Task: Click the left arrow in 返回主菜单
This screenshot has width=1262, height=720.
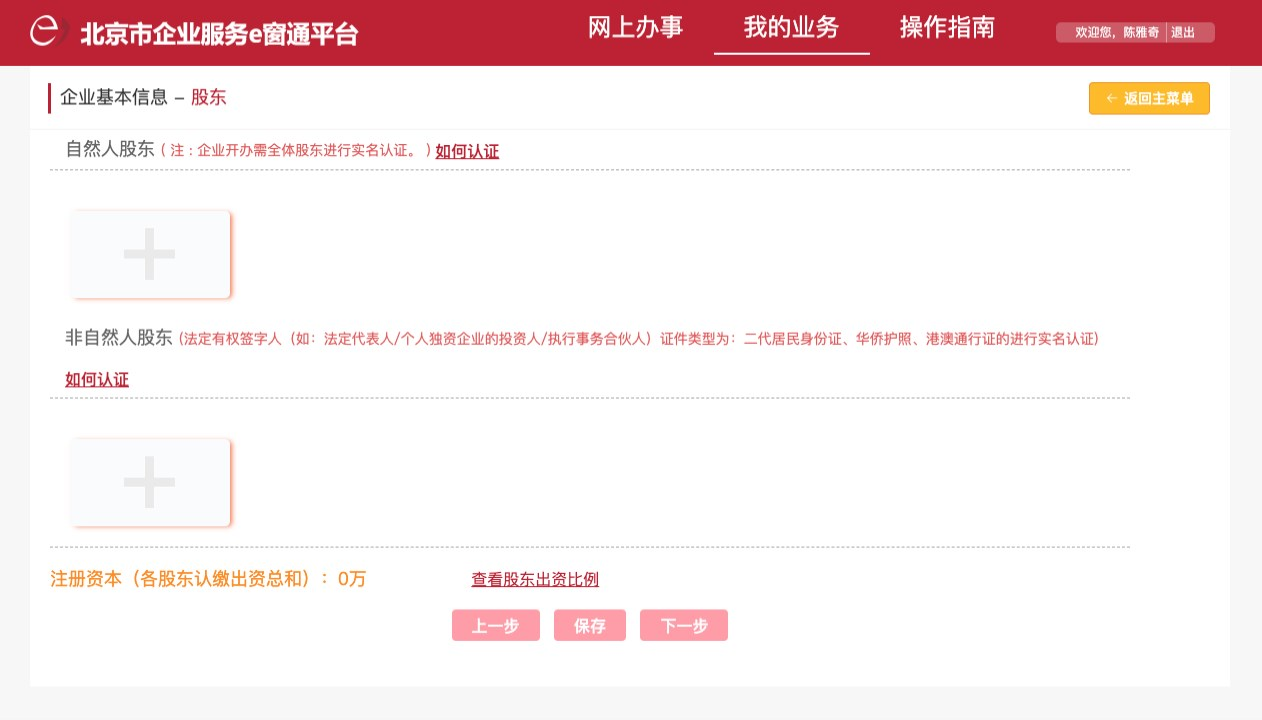Action: pos(1111,99)
